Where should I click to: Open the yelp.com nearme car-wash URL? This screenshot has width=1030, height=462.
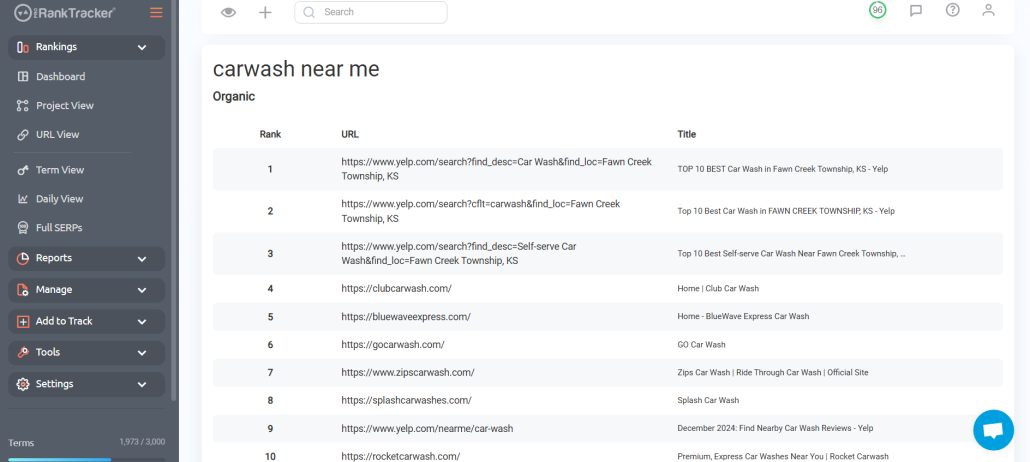click(427, 428)
